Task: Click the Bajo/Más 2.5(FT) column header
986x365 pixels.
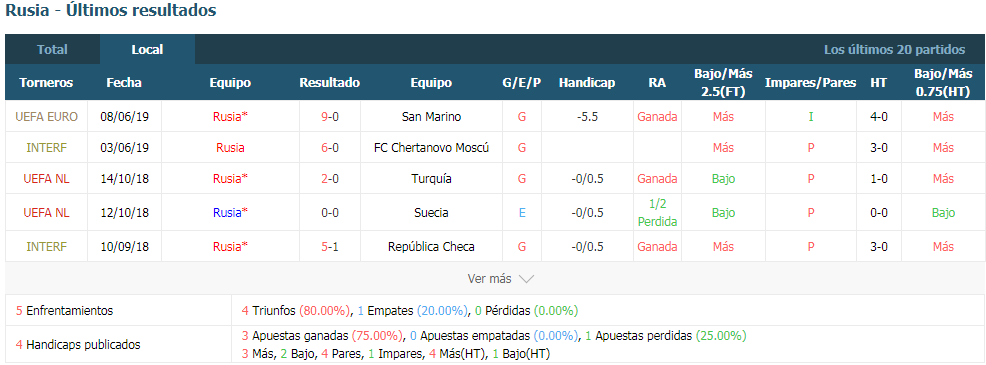Action: point(723,82)
